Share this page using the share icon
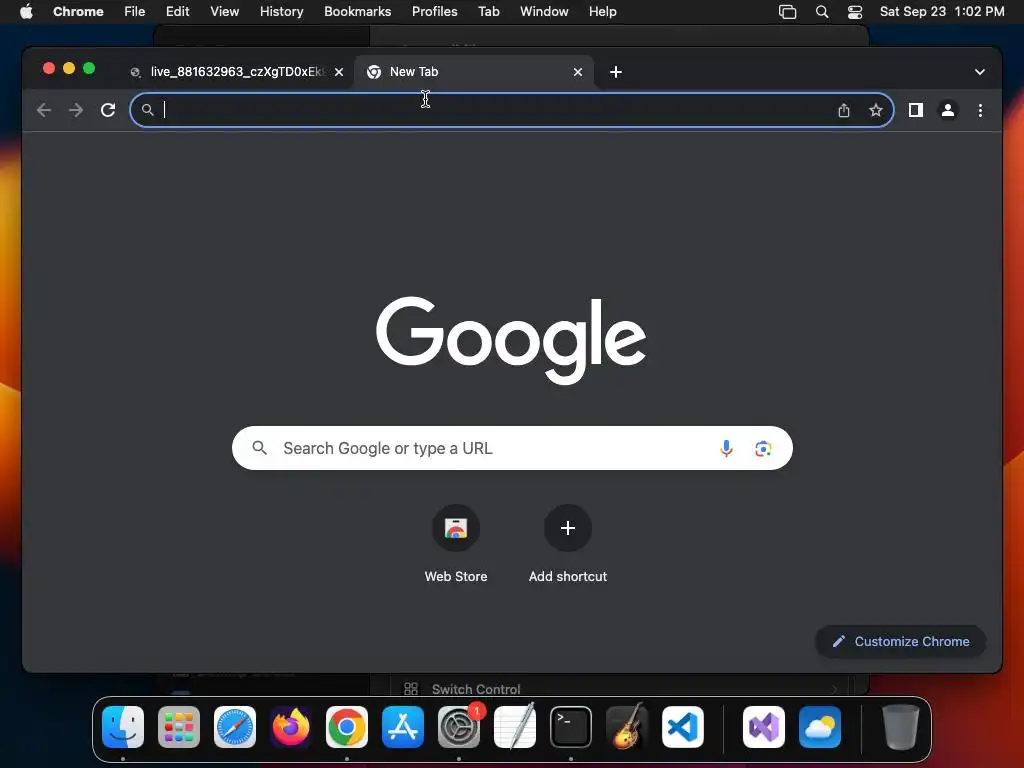Viewport: 1024px width, 768px height. (x=844, y=110)
